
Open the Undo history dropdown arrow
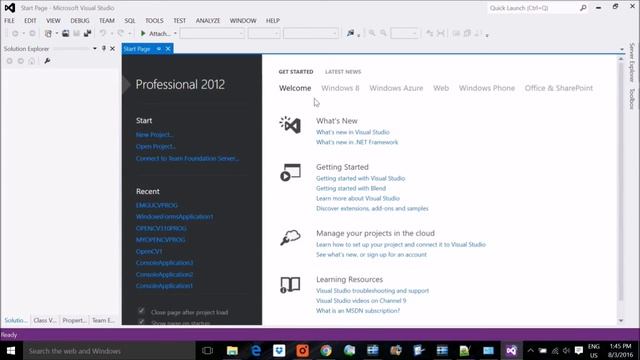pos(112,33)
